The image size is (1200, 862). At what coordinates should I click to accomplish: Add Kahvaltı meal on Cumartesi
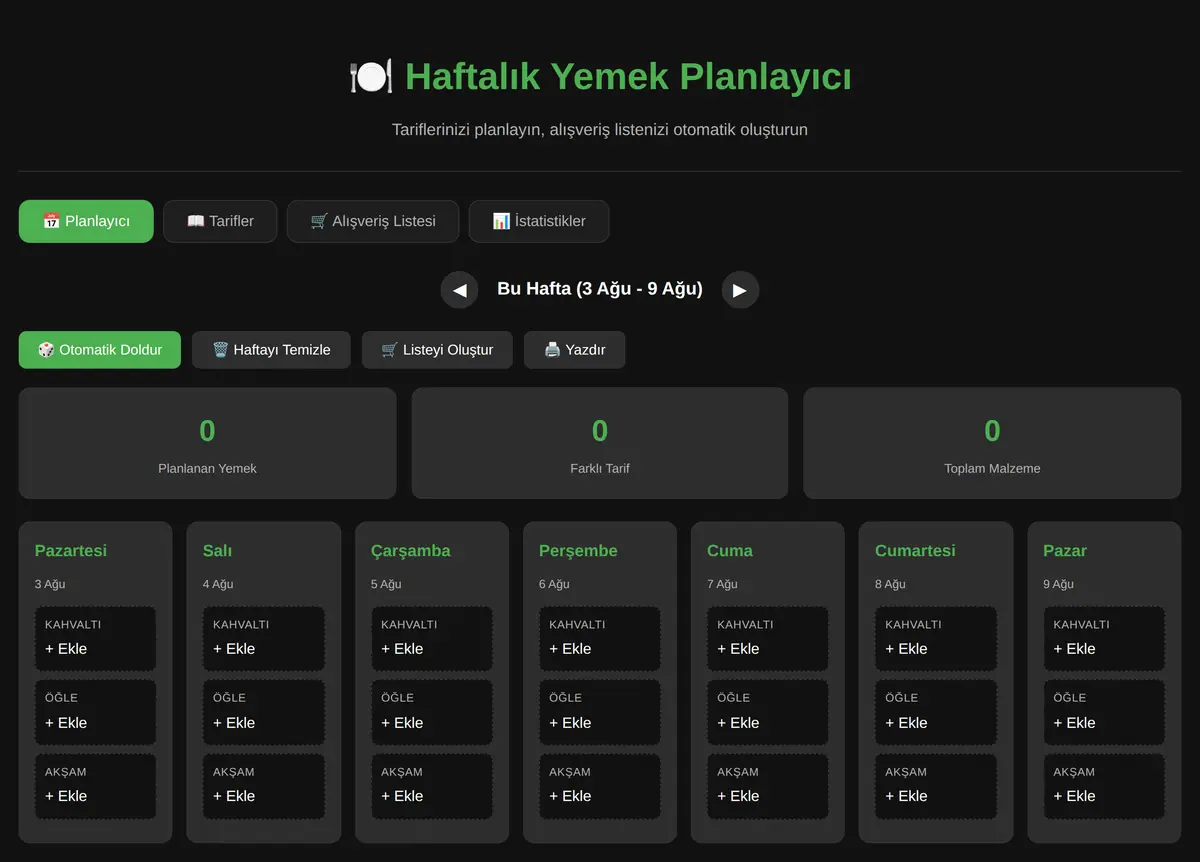click(x=935, y=638)
